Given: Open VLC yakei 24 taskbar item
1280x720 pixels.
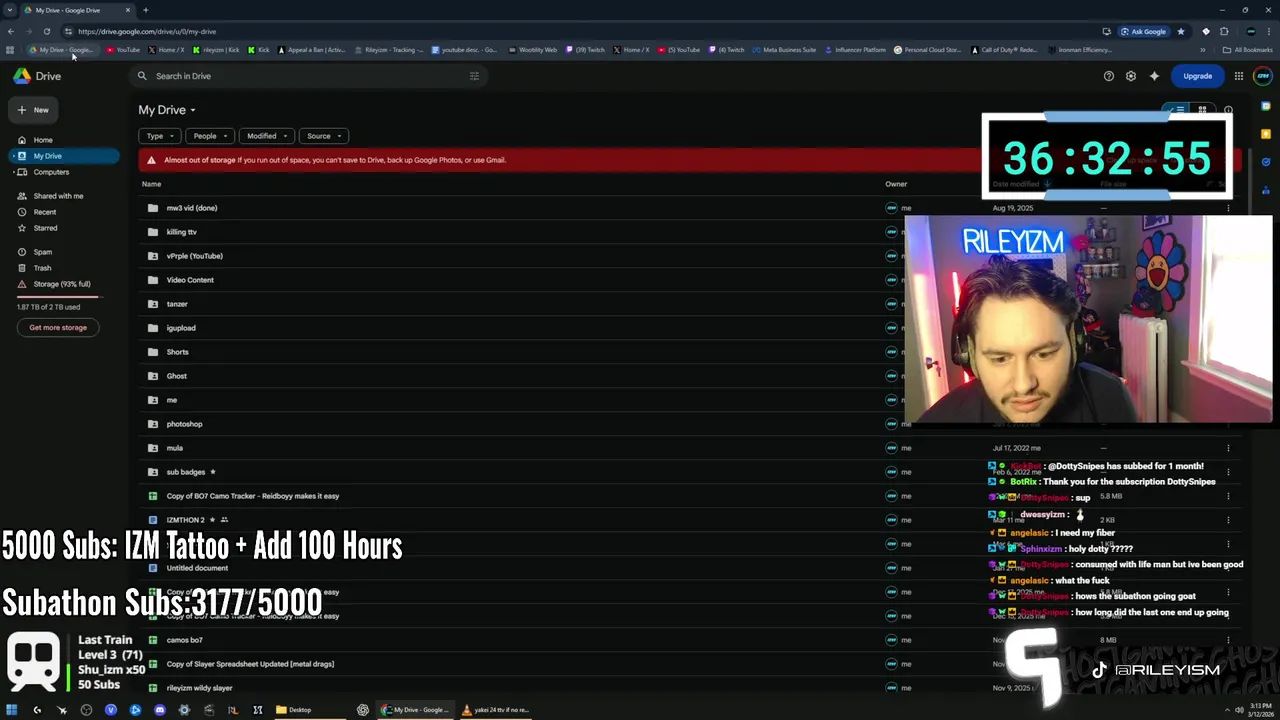Looking at the screenshot, I should coord(496,710).
